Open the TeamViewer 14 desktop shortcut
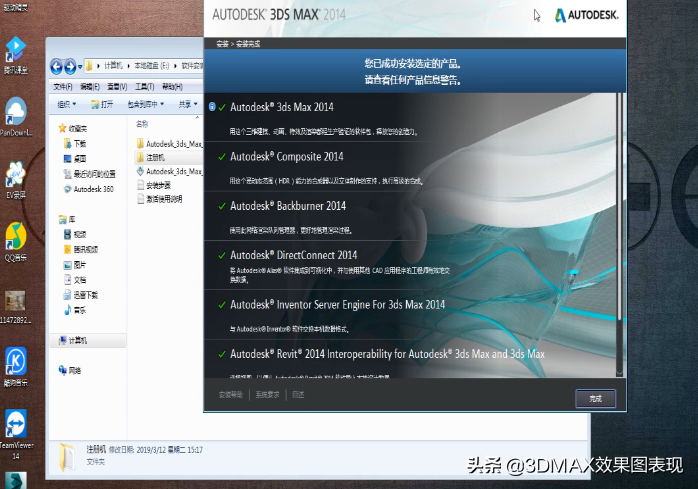Viewport: 698px width, 489px height. point(16,434)
